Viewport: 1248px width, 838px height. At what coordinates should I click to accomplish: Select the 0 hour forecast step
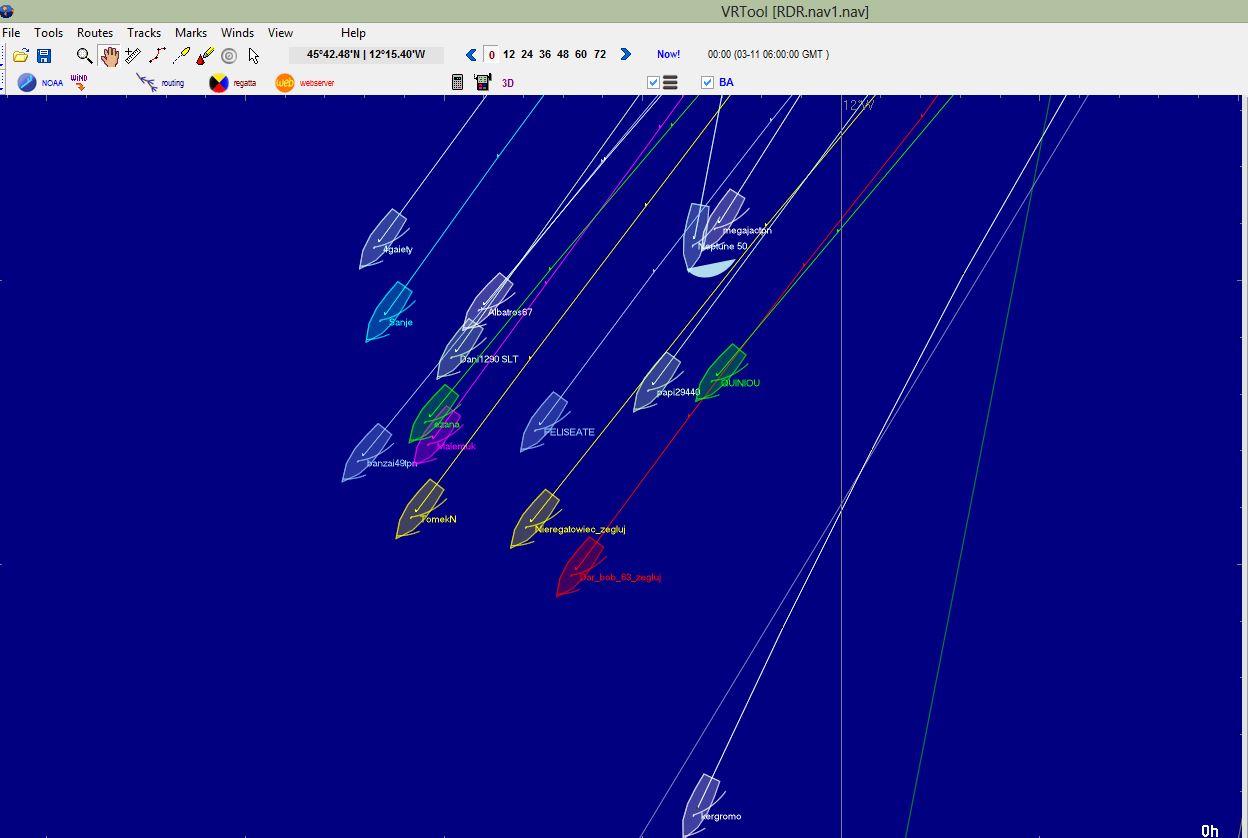pyautogui.click(x=491, y=55)
